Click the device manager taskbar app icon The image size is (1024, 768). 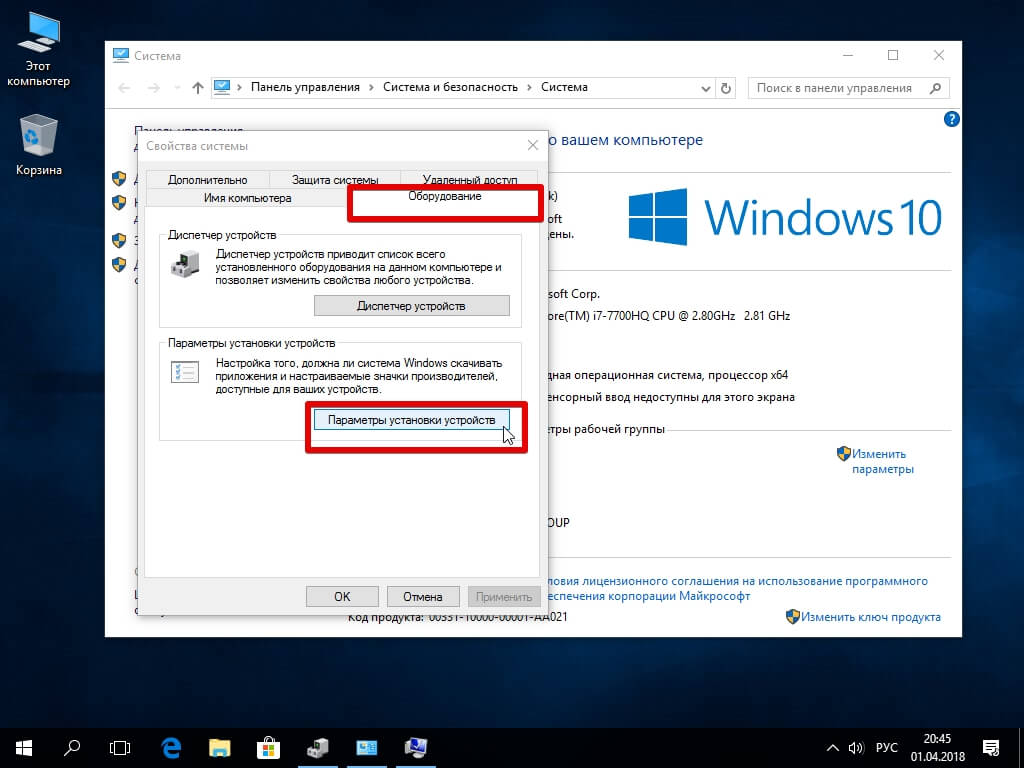(317, 748)
